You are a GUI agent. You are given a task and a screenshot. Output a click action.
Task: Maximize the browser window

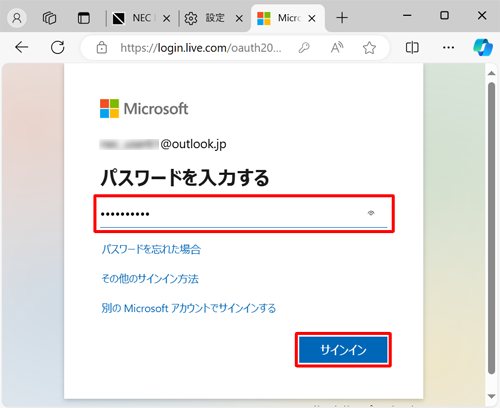coord(444,15)
